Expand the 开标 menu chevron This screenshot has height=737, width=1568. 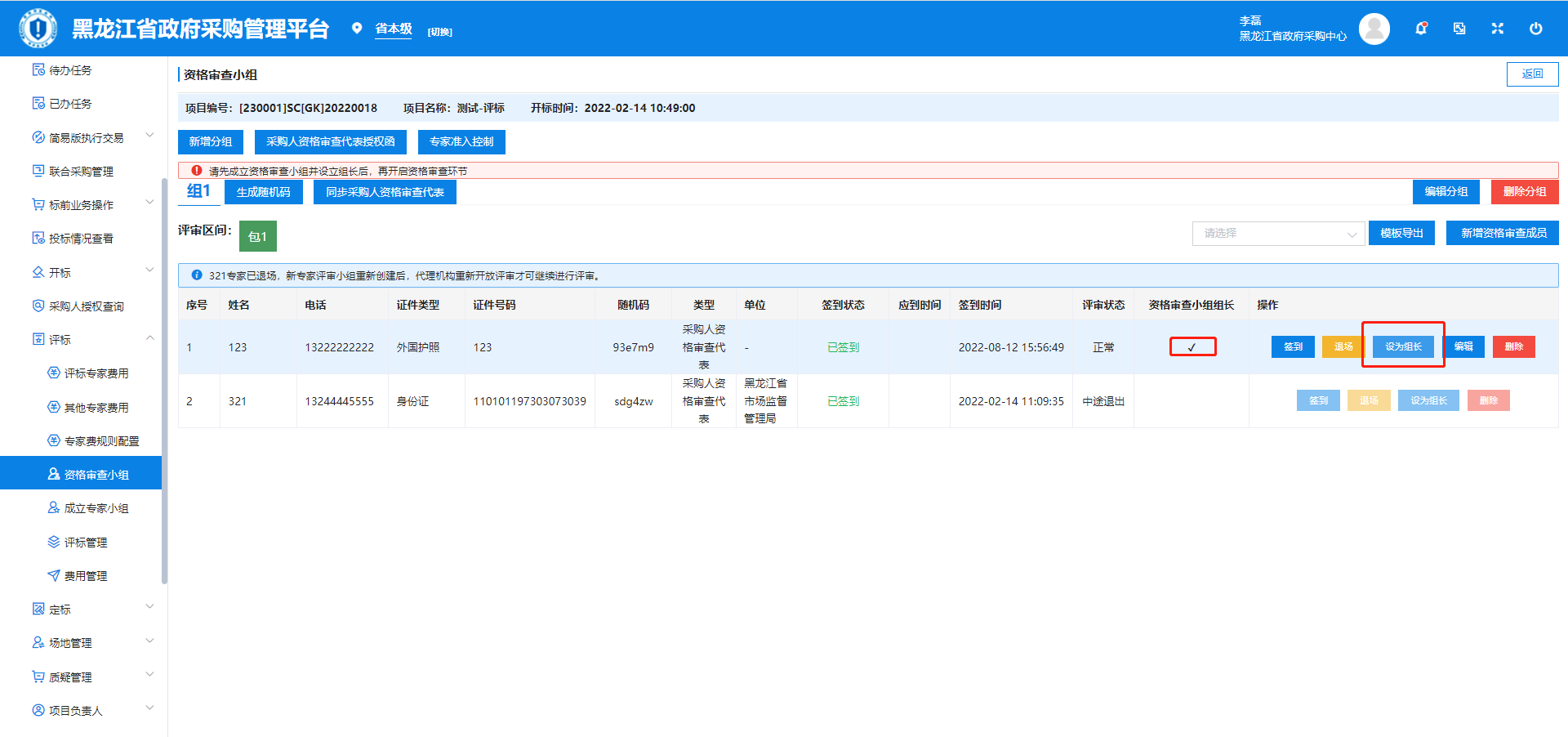(149, 270)
